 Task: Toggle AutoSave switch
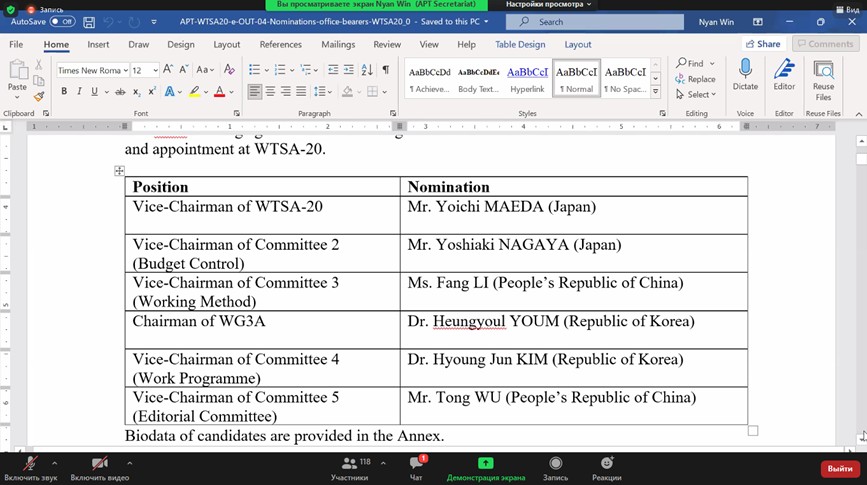(62, 22)
